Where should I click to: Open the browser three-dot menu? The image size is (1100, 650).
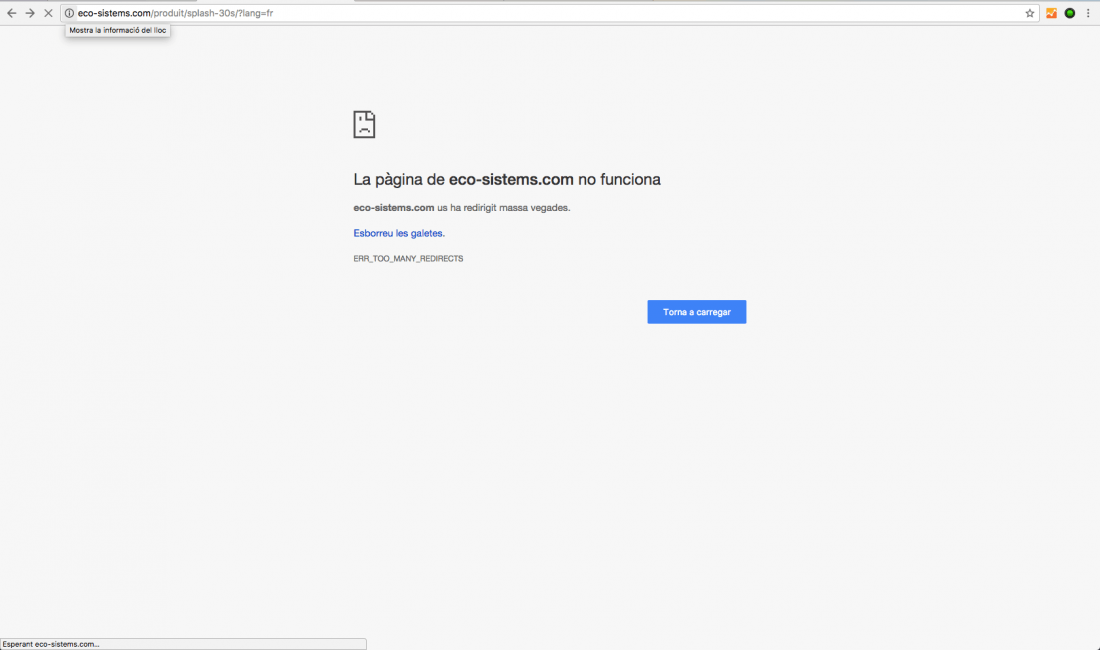pyautogui.click(x=1088, y=13)
